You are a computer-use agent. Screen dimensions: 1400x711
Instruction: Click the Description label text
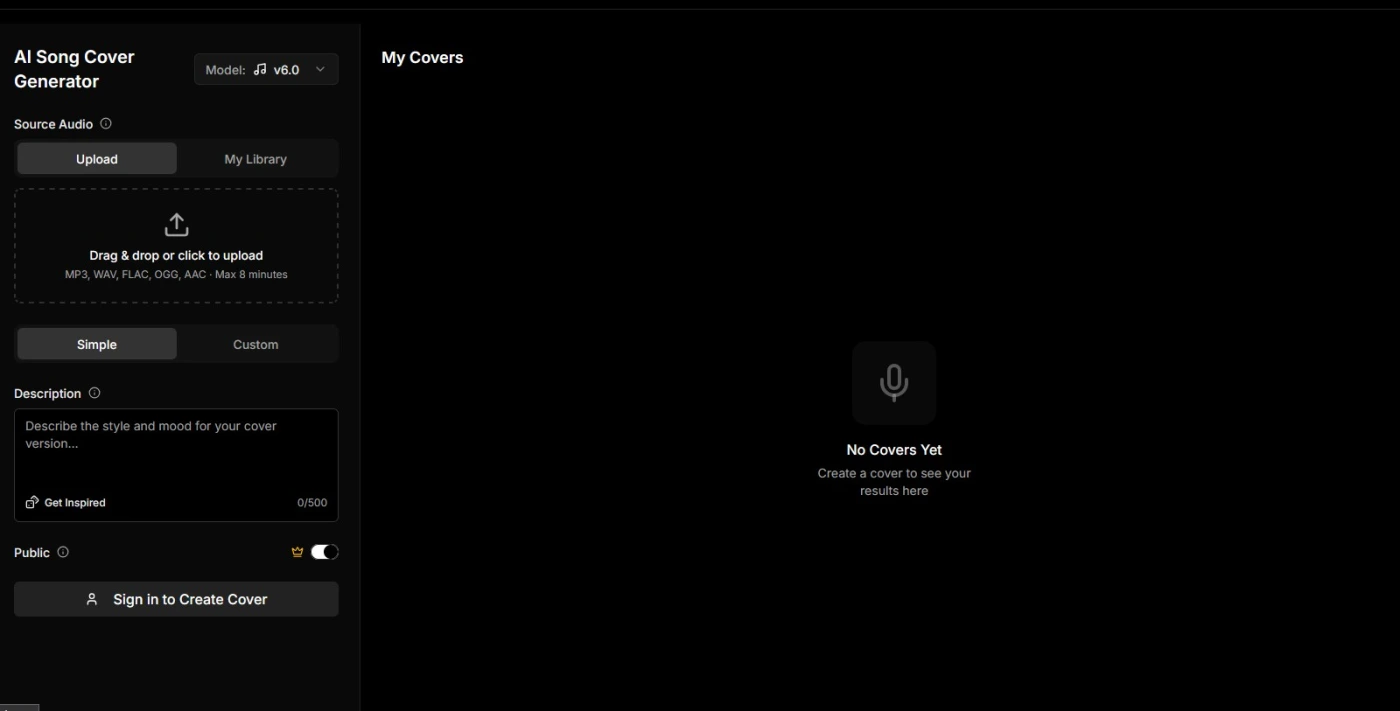(x=48, y=394)
